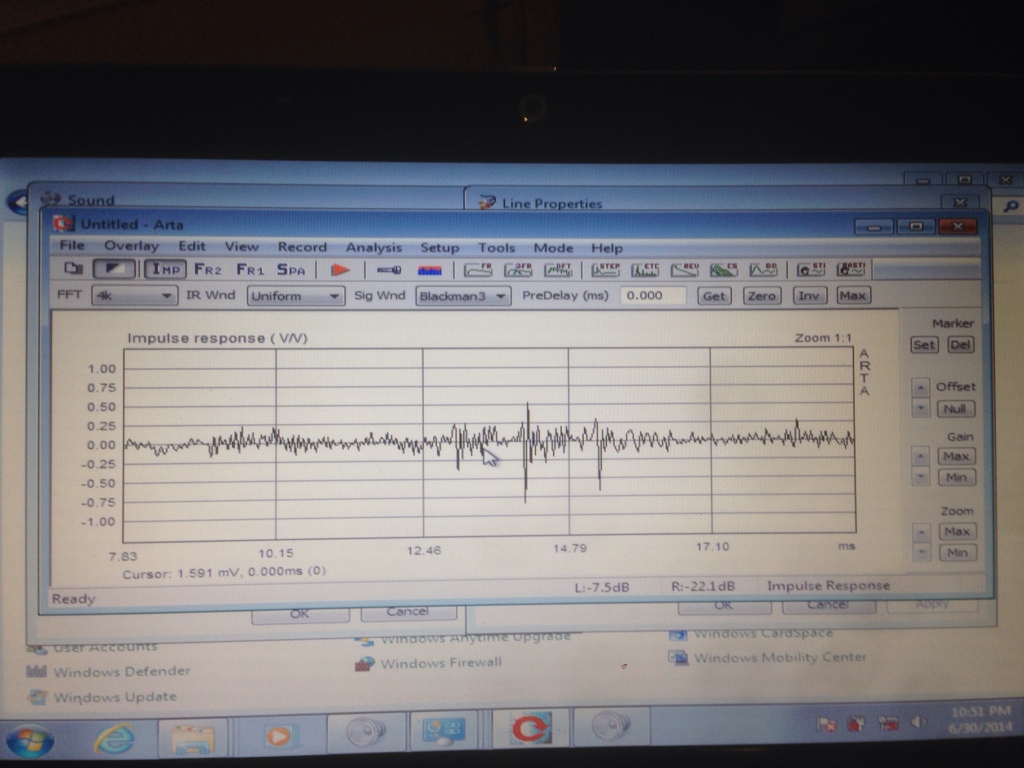The image size is (1024, 768).
Task: Click the red-blue level meter icon
Action: tap(430, 270)
